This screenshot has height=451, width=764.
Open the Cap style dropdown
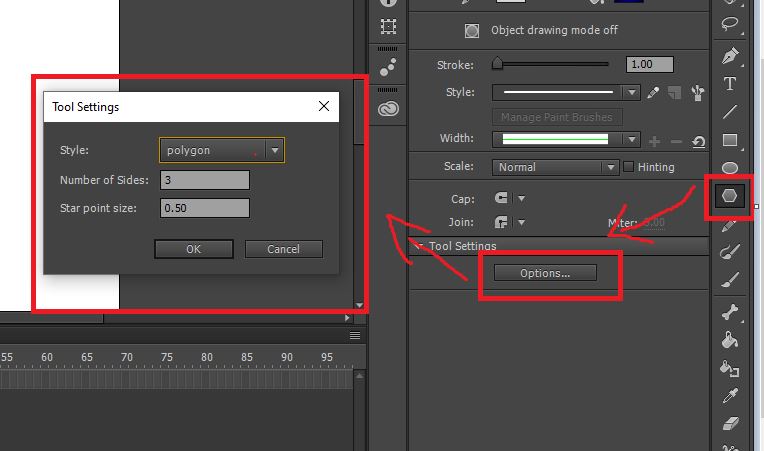tap(521, 198)
